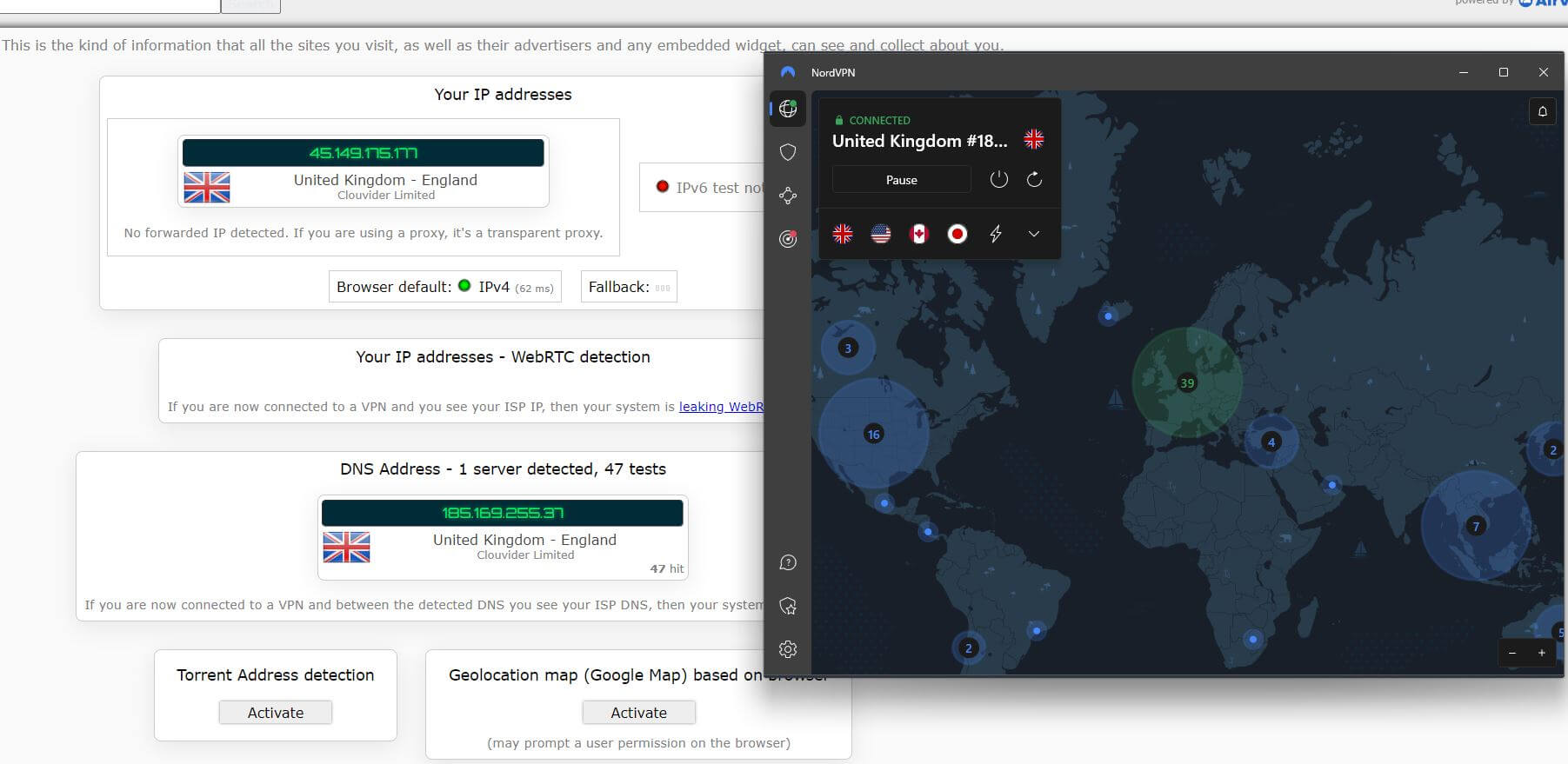Click the NordVPN notifications bell icon
Image resolution: width=1568 pixels, height=764 pixels.
pyautogui.click(x=1542, y=111)
